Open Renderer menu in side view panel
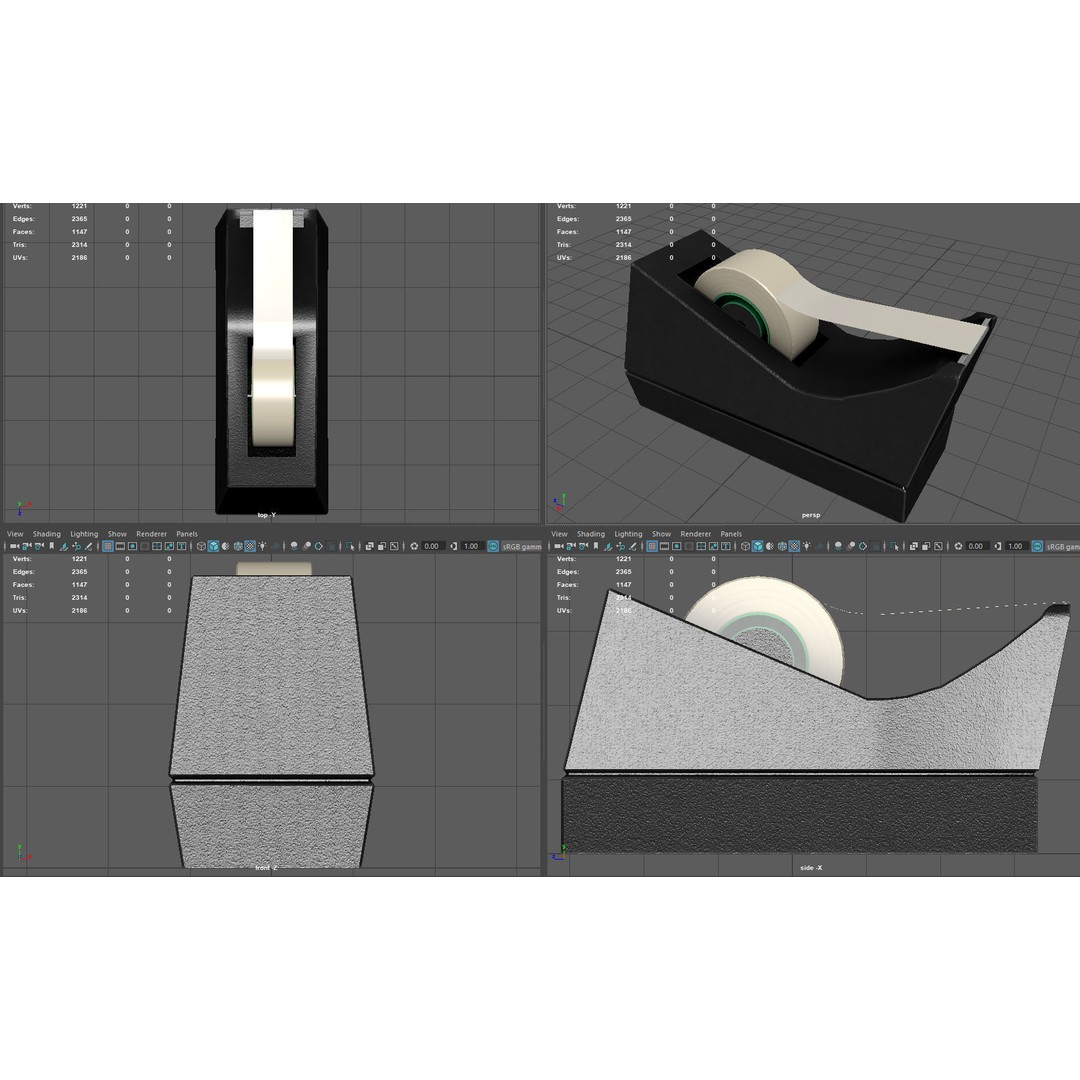This screenshot has width=1080, height=1080. [696, 534]
